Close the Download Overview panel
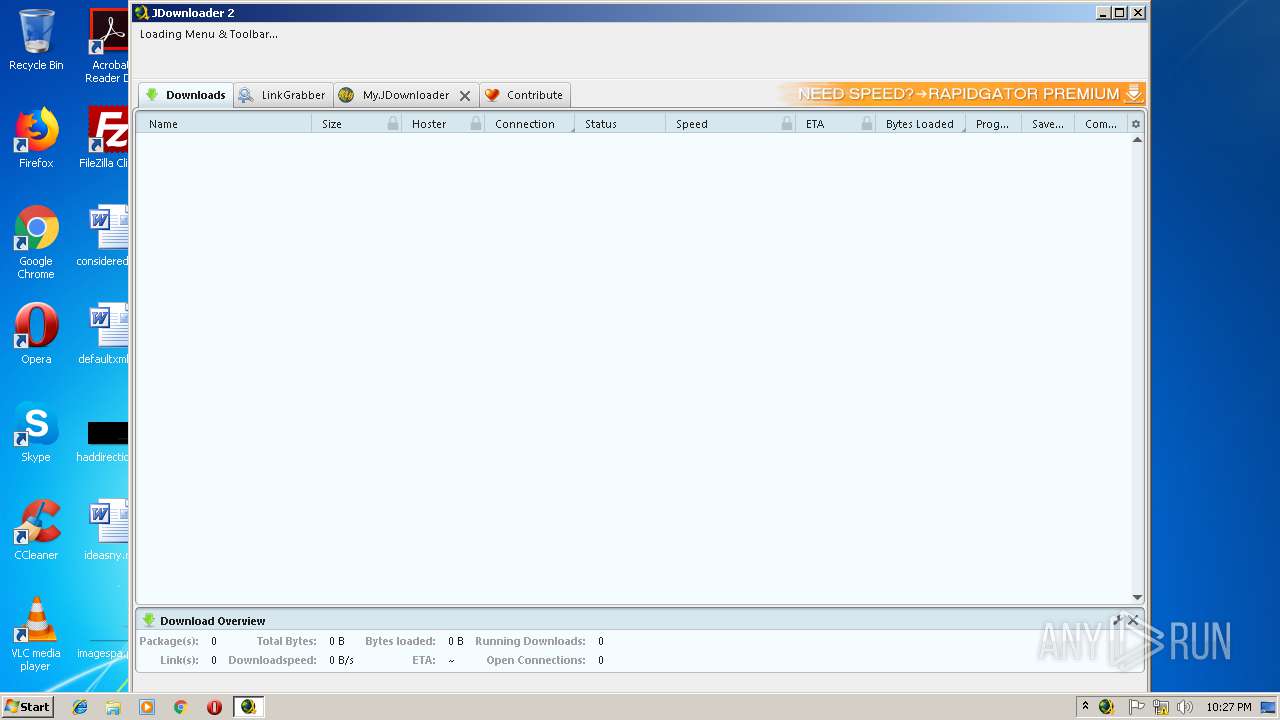Image resolution: width=1280 pixels, height=720 pixels. click(1133, 620)
